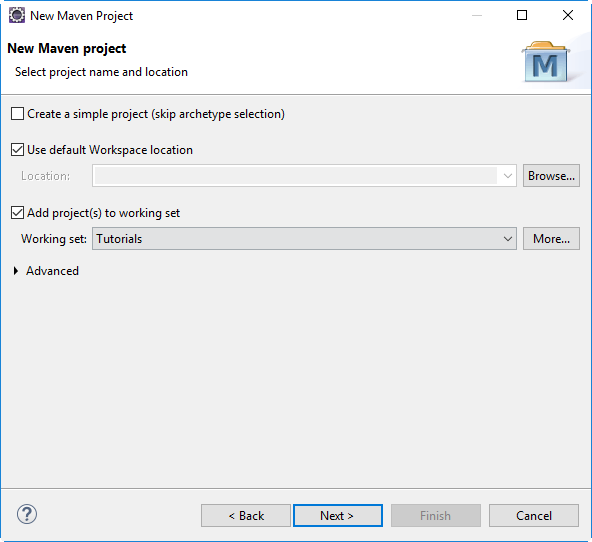
Task: Uncheck Use default Workspace location
Action: 17,150
